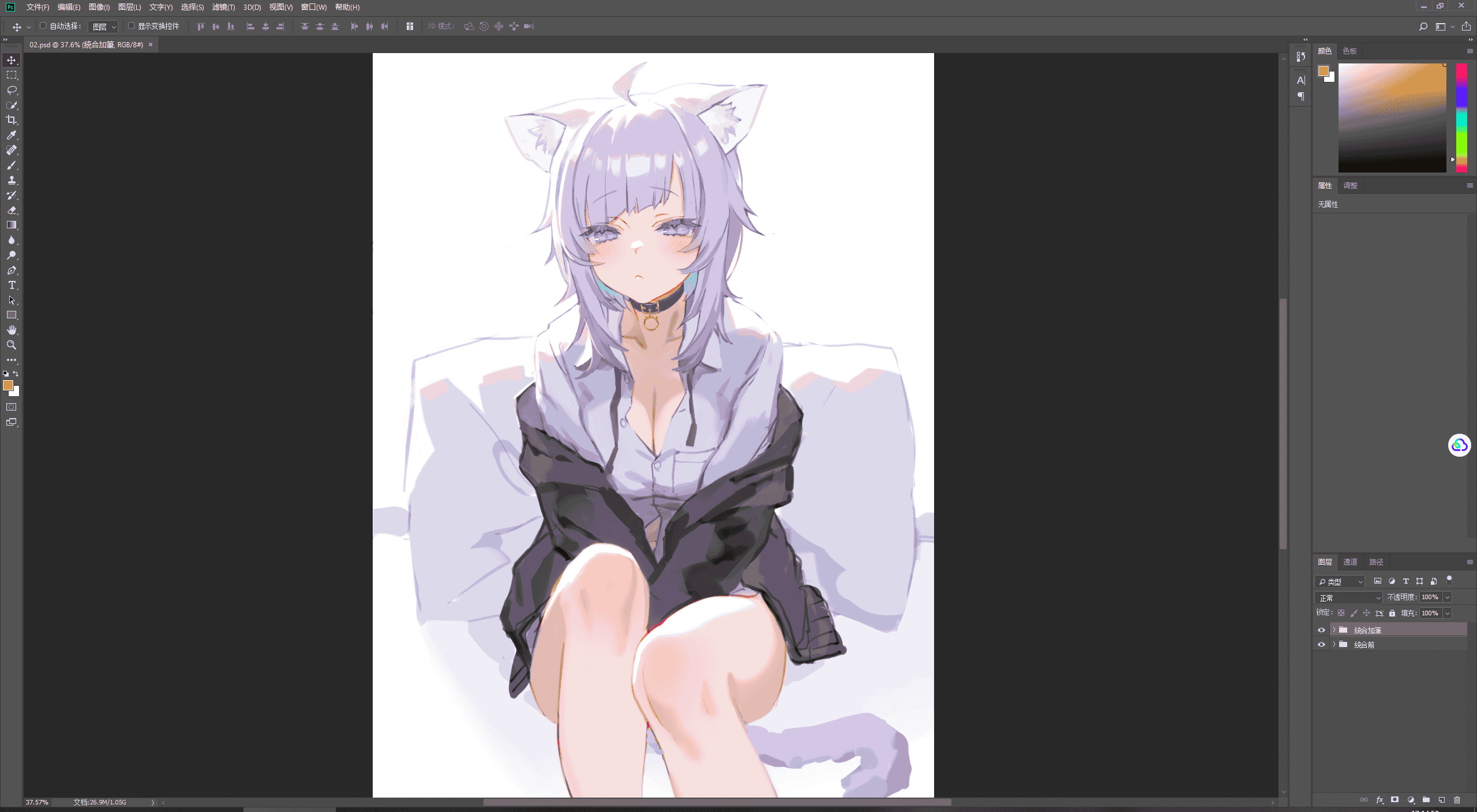Close the 02.psd document tab

[x=151, y=44]
